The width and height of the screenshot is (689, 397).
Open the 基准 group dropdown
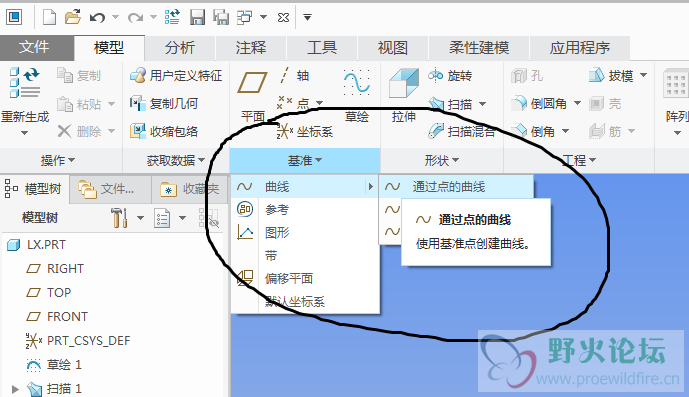305,160
